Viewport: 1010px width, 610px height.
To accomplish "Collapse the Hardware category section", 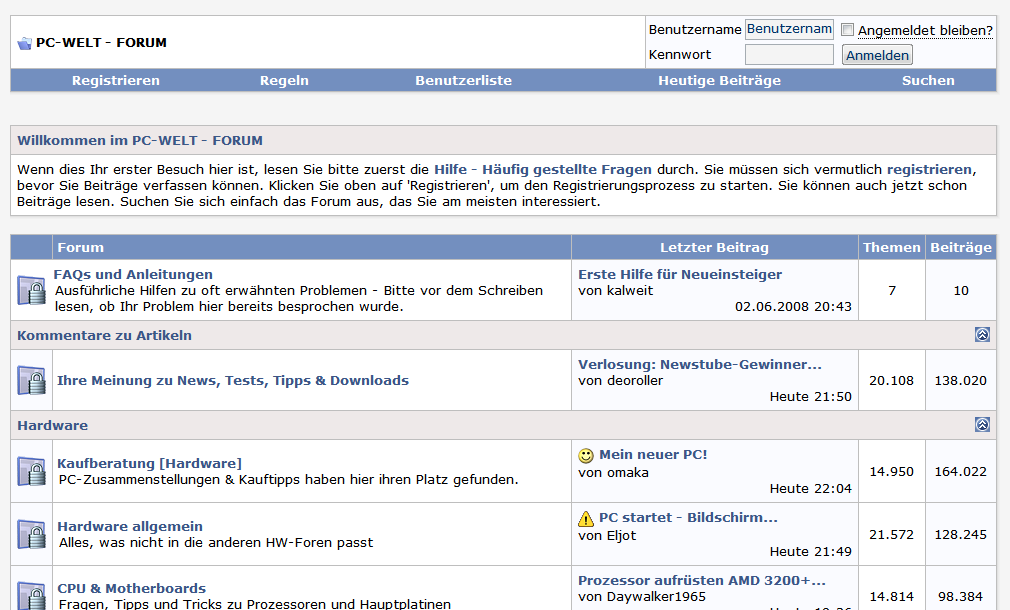I will coord(982,425).
